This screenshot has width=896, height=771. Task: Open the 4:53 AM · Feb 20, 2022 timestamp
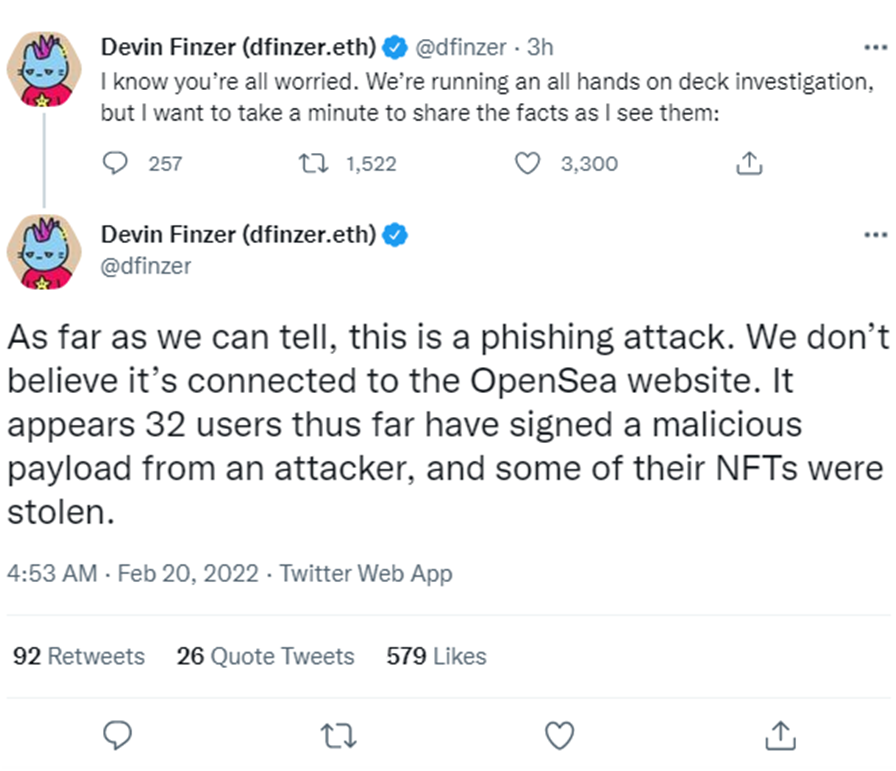coord(133,573)
